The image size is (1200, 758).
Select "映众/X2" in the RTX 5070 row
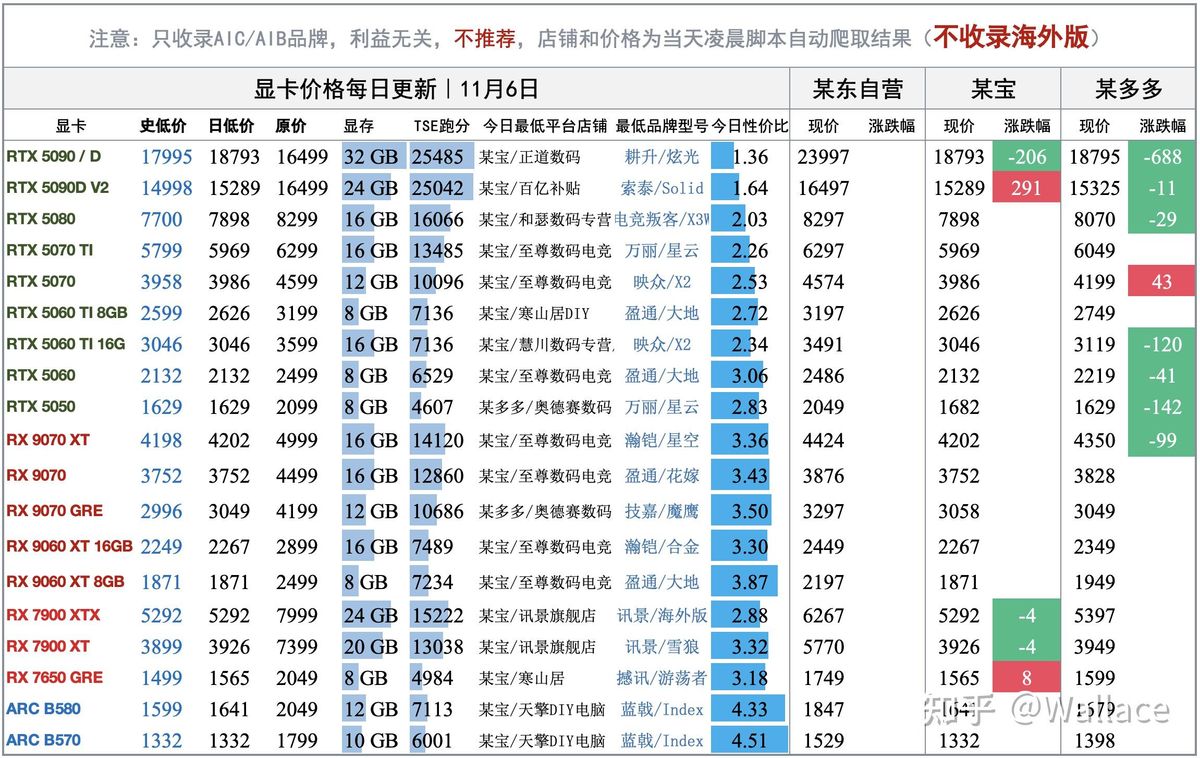662,282
